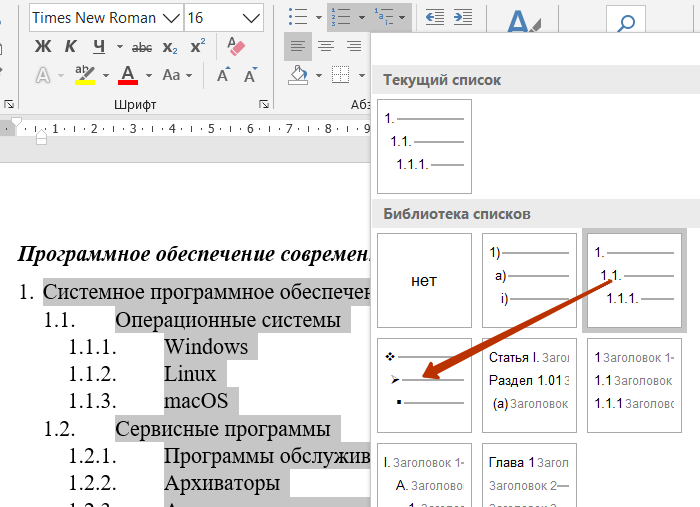Decrease font size with smaller A
Screen dimensions: 700x507
pos(251,75)
